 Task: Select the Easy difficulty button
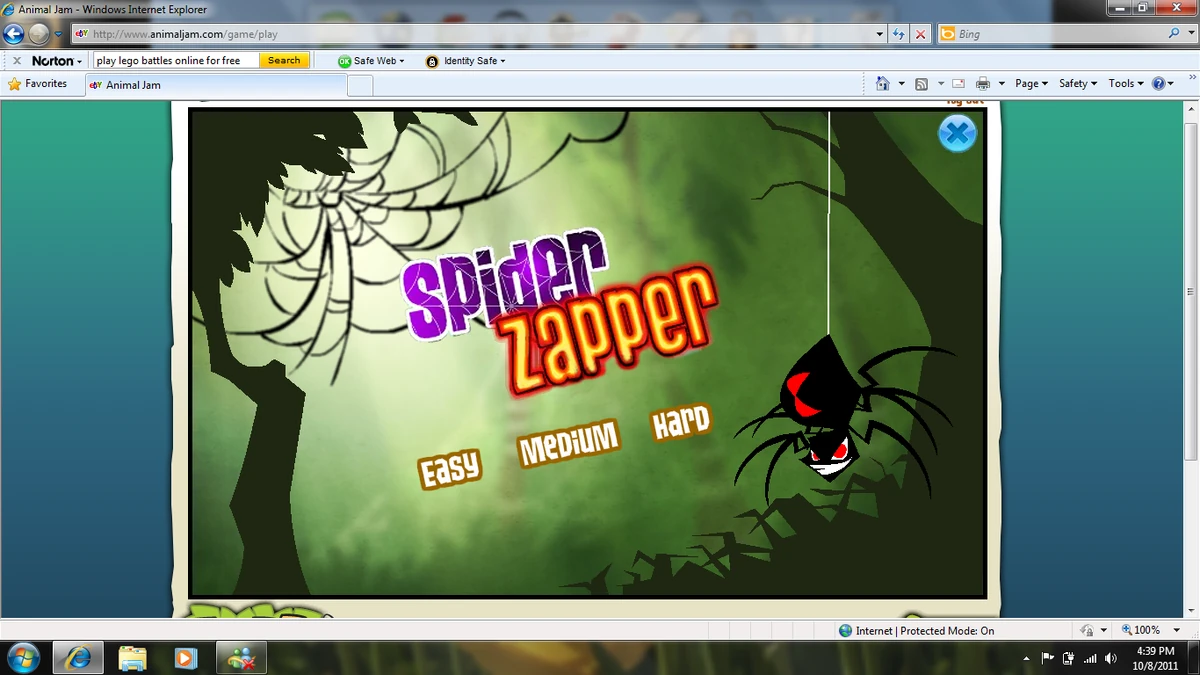tap(450, 465)
